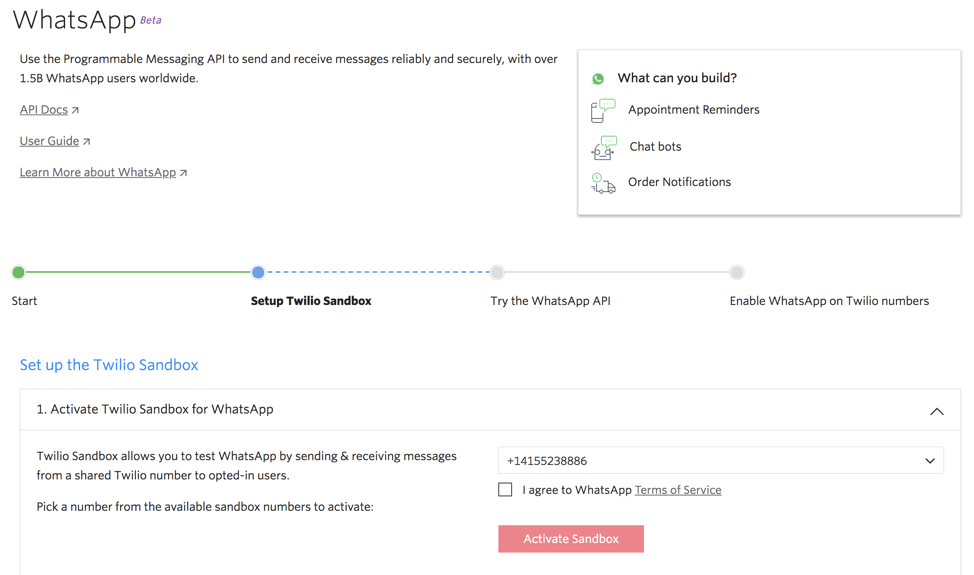This screenshot has width=974, height=575.
Task: Go to Try the WhatsApp API step
Action: click(497, 272)
